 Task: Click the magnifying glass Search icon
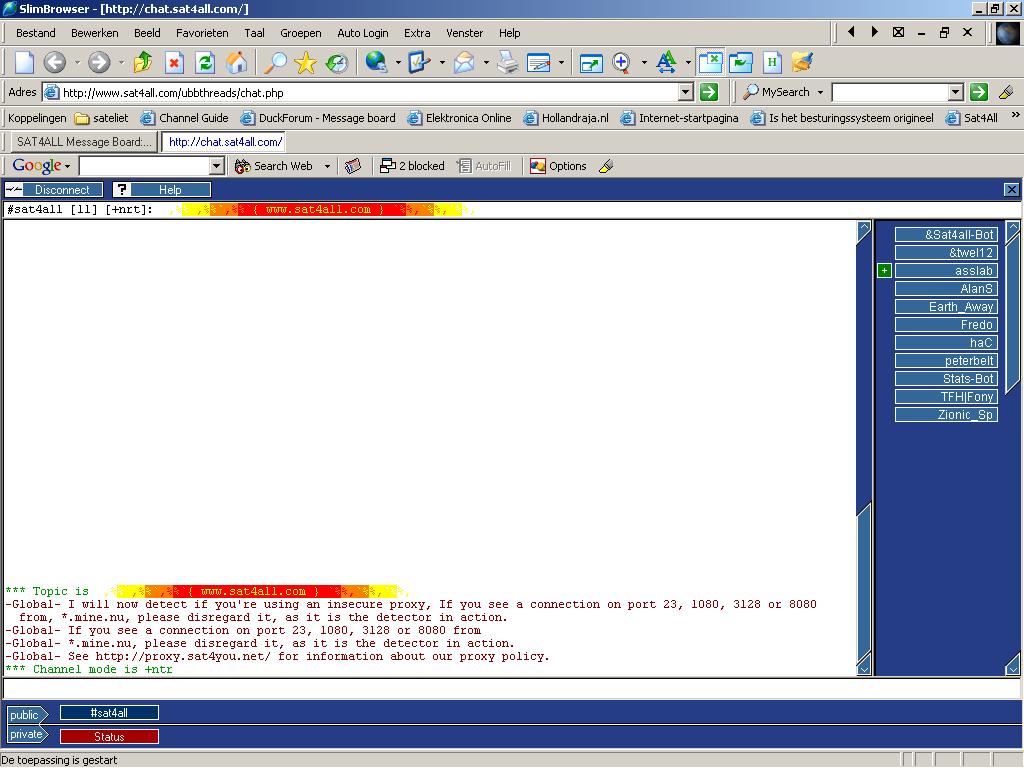click(275, 63)
